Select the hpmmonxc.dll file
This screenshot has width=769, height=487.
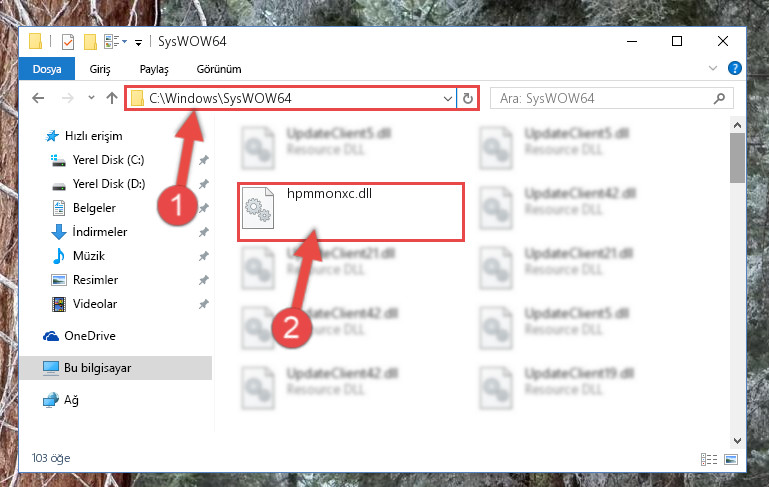click(x=351, y=212)
